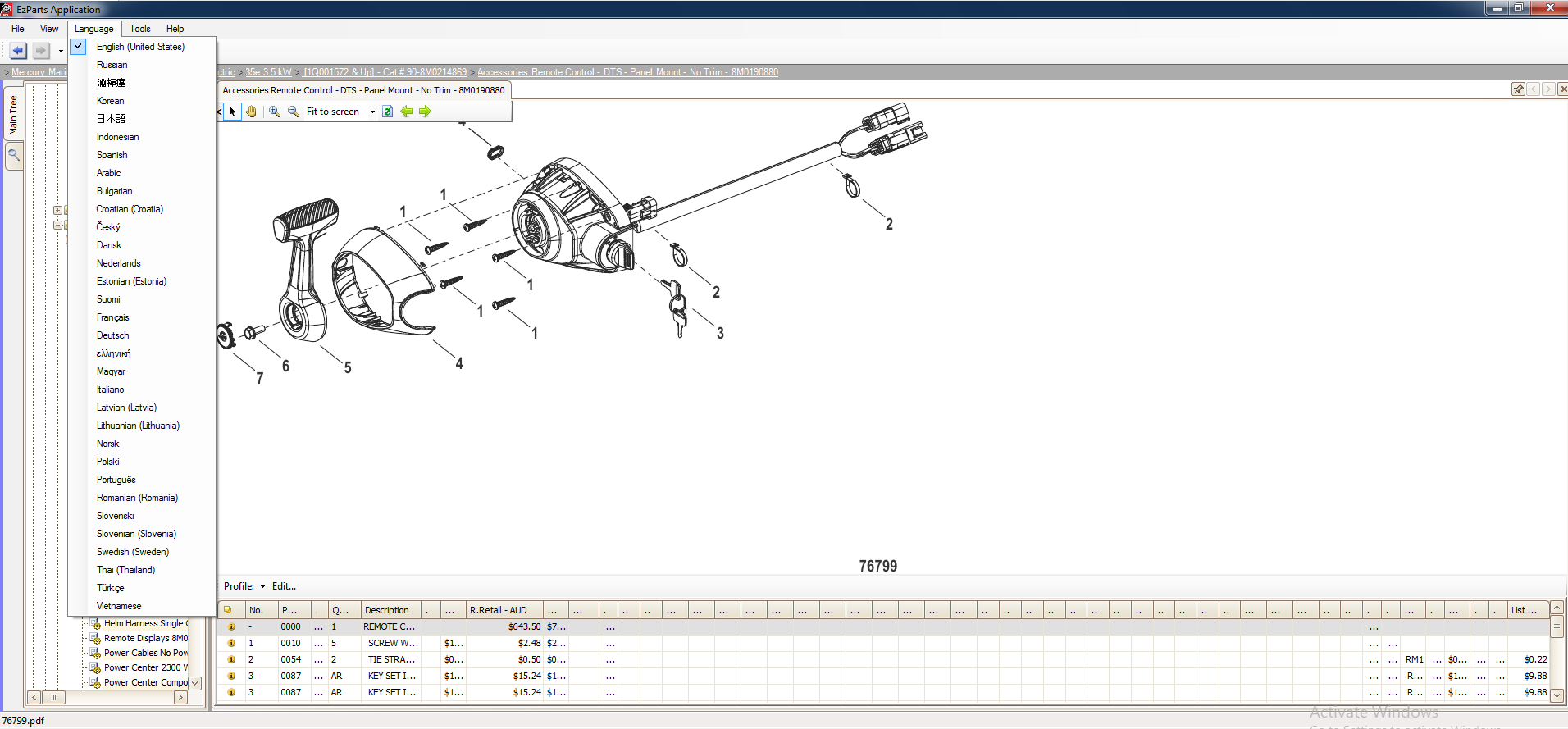Open the search magnifier side tab

(x=14, y=155)
